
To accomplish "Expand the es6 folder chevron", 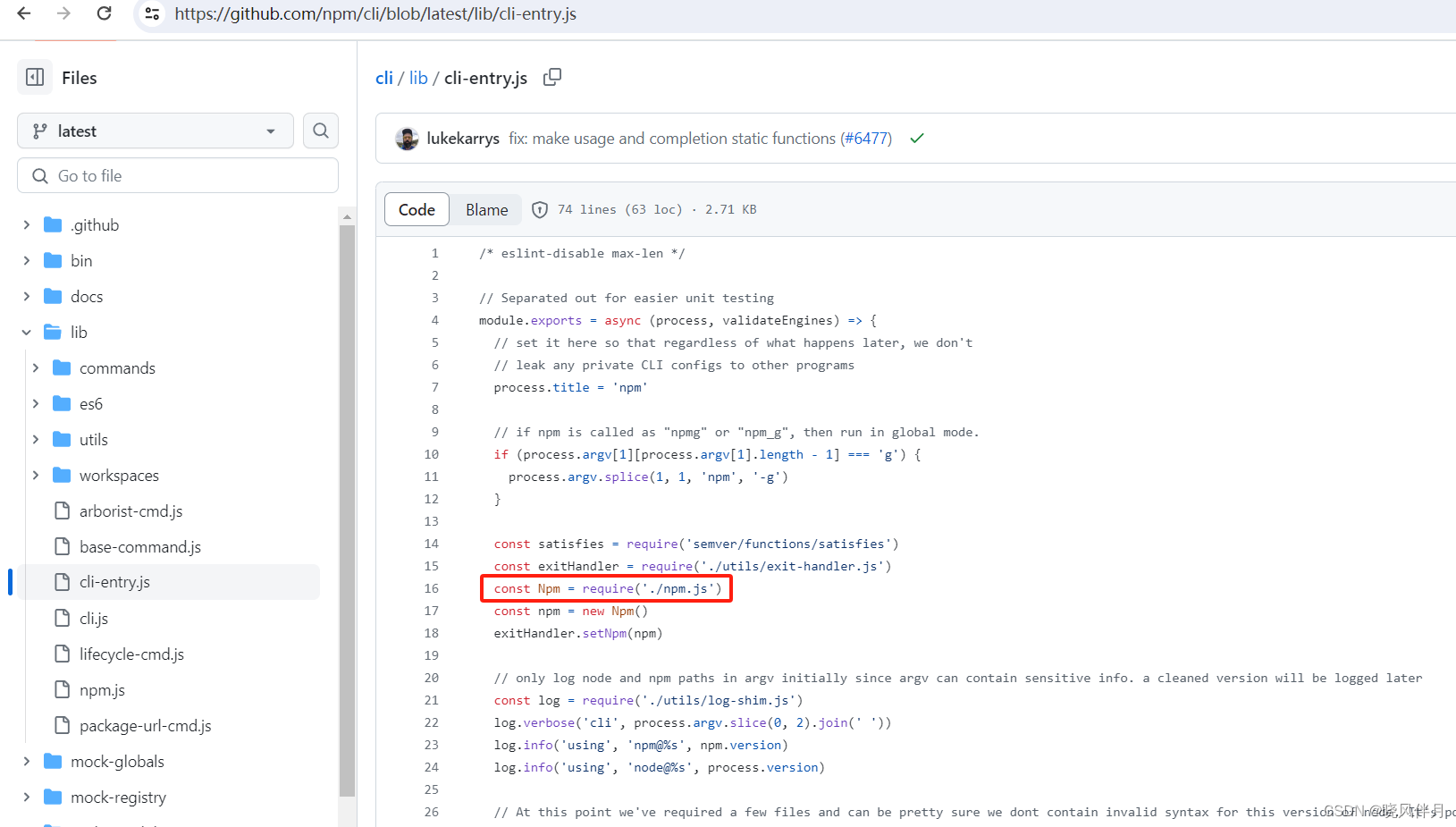I will tap(35, 404).
